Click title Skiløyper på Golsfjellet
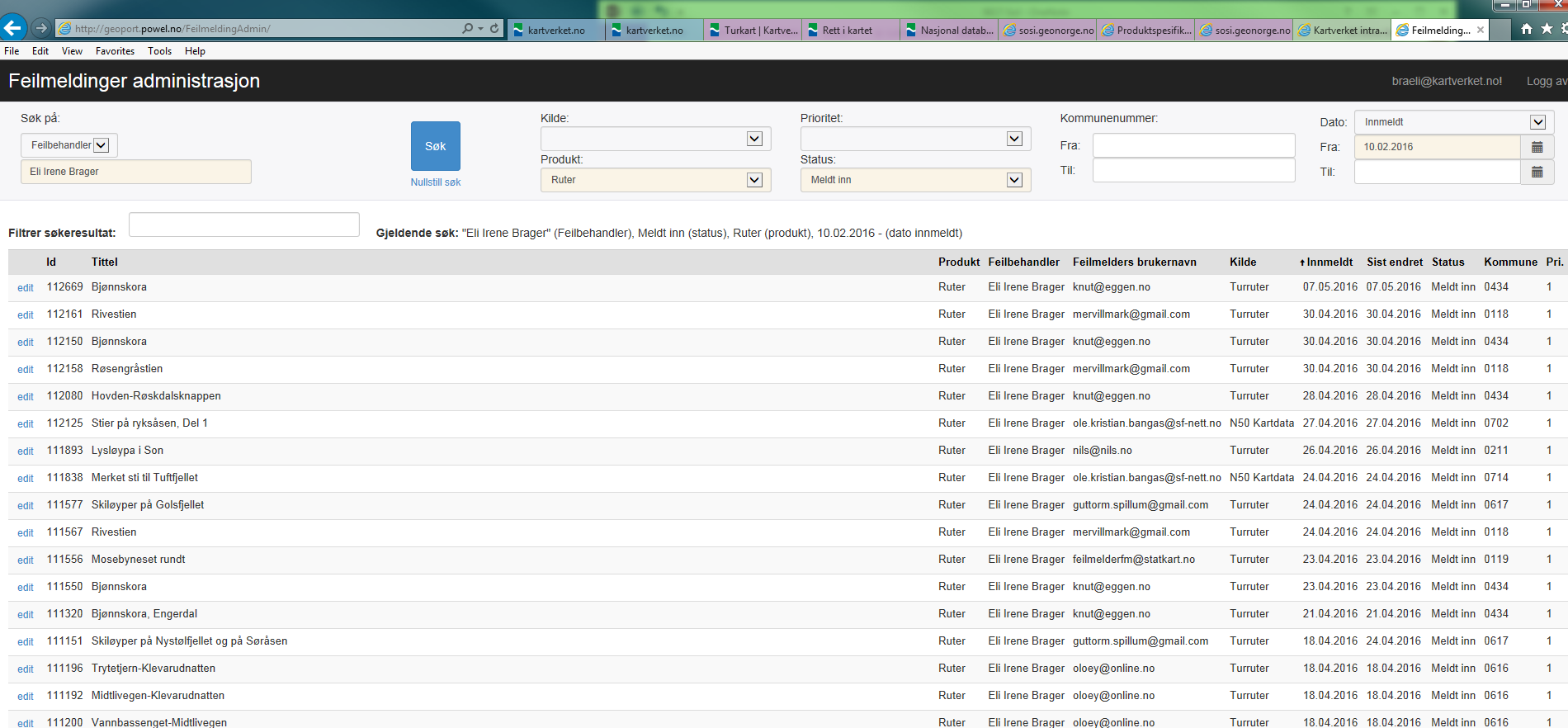 [148, 505]
